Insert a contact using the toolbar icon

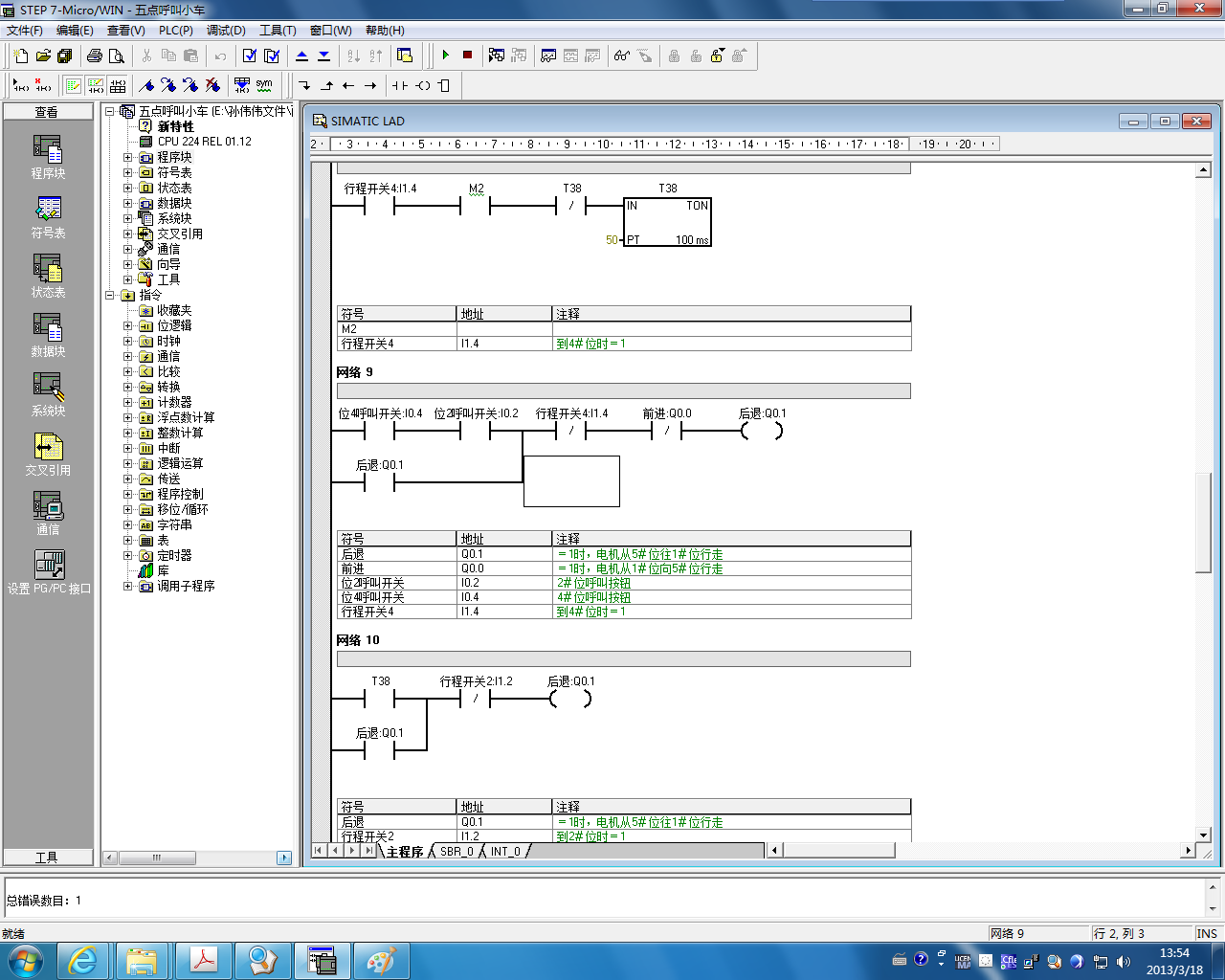pos(399,85)
